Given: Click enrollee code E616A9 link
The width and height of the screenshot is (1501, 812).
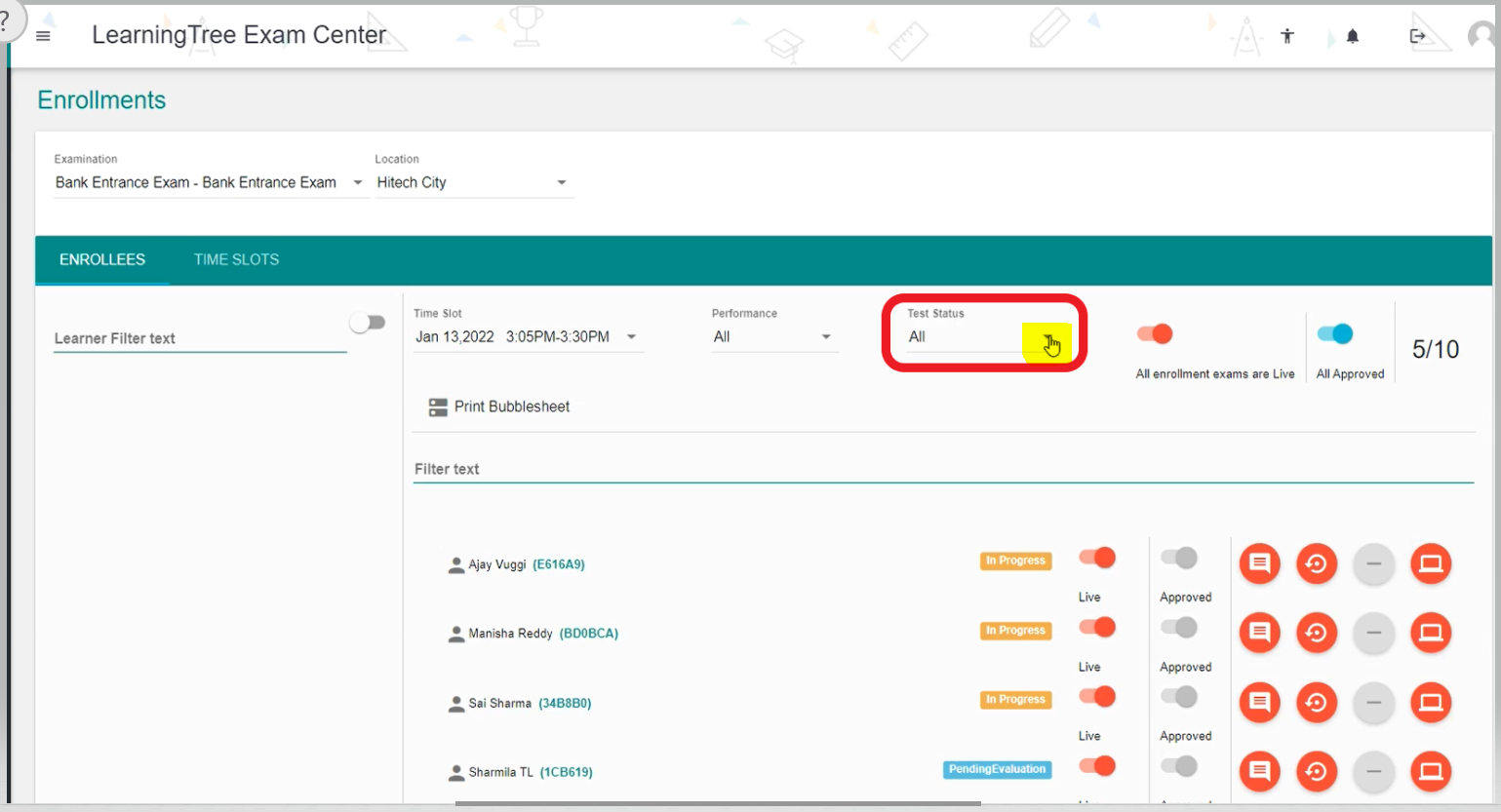Looking at the screenshot, I should point(559,564).
